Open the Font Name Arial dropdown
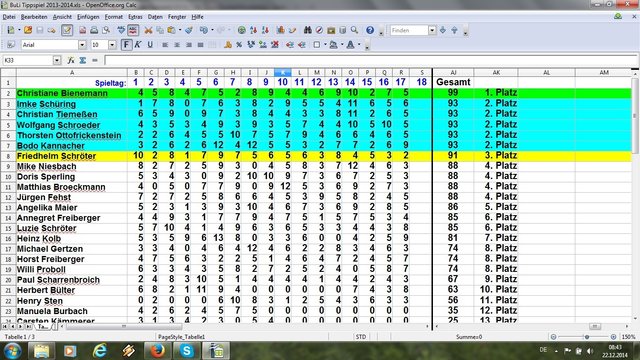Image resolution: width=640 pixels, height=360 pixels. [x=82, y=45]
